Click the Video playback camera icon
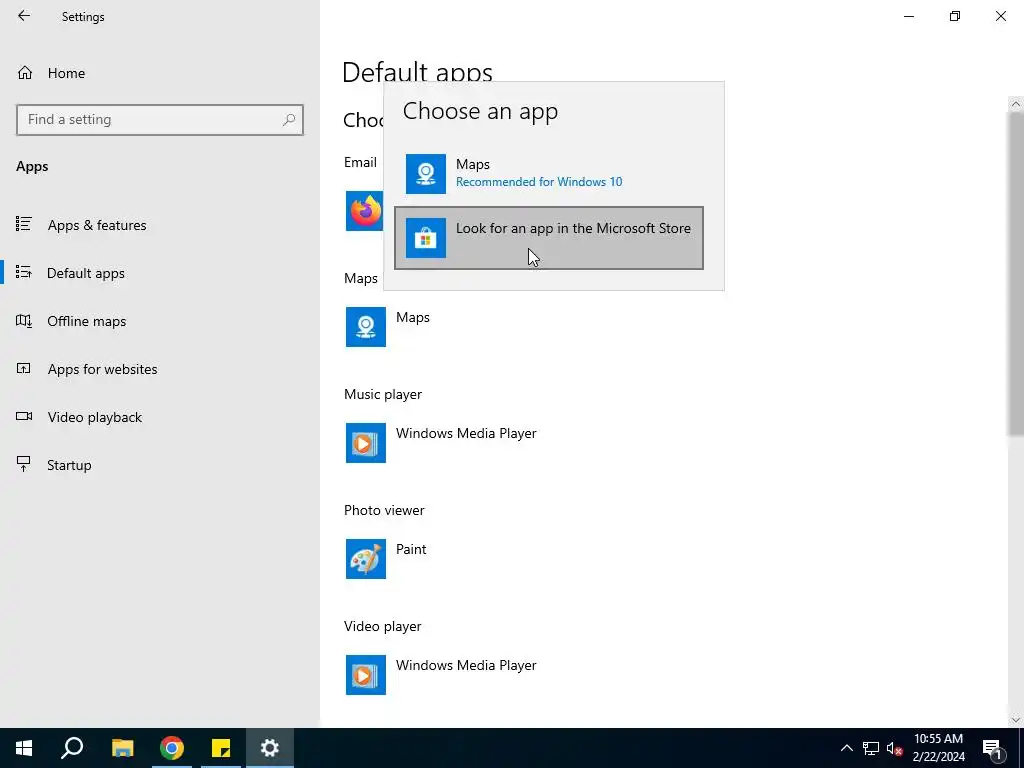Screen dimensions: 1024x768 tap(24, 416)
